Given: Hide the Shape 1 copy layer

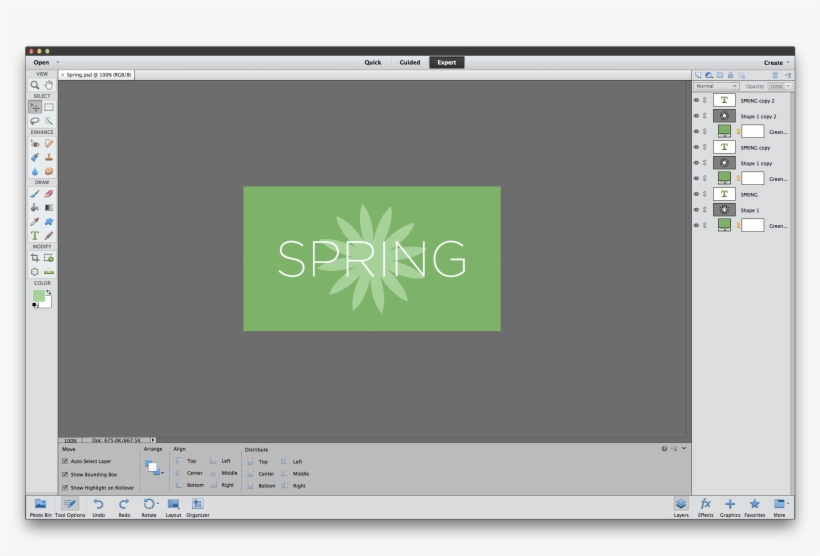Looking at the screenshot, I should point(696,163).
